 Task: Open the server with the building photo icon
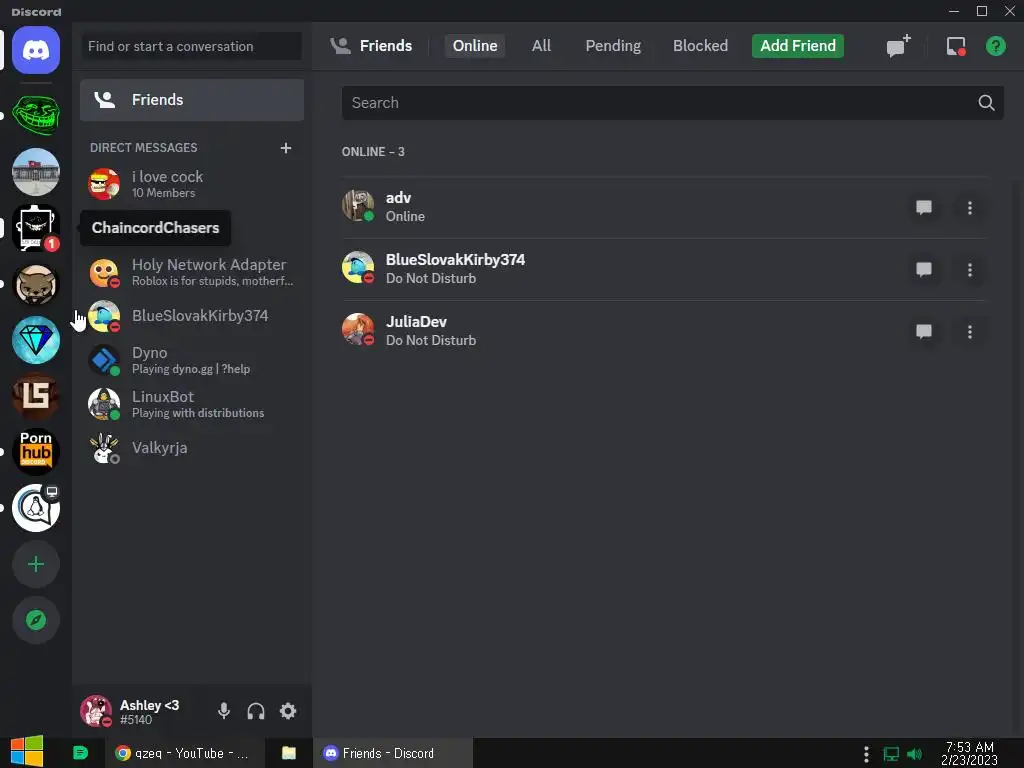(x=36, y=172)
